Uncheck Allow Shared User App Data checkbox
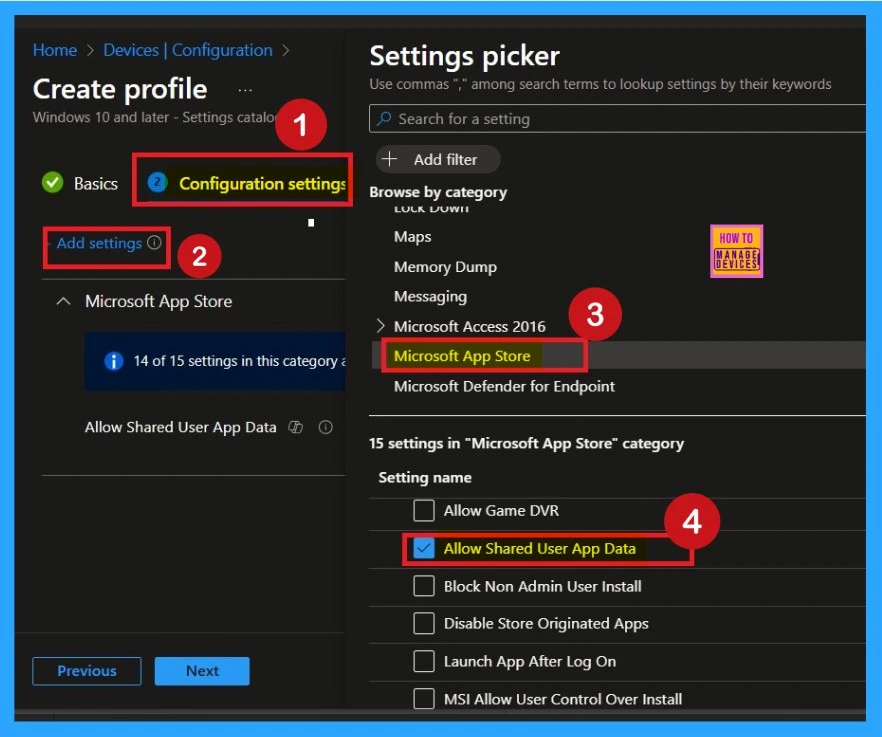 [x=424, y=549]
